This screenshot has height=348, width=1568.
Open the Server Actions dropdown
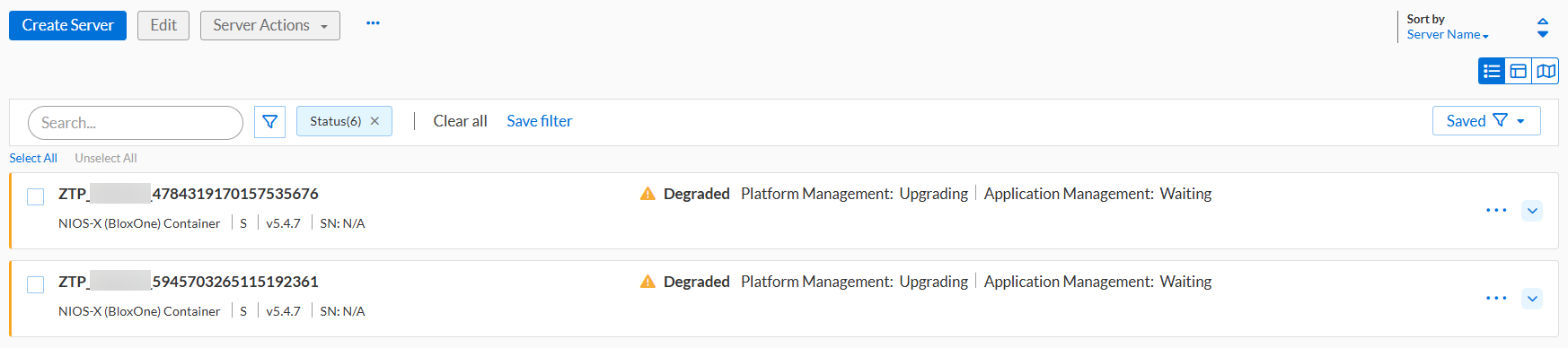coord(270,25)
